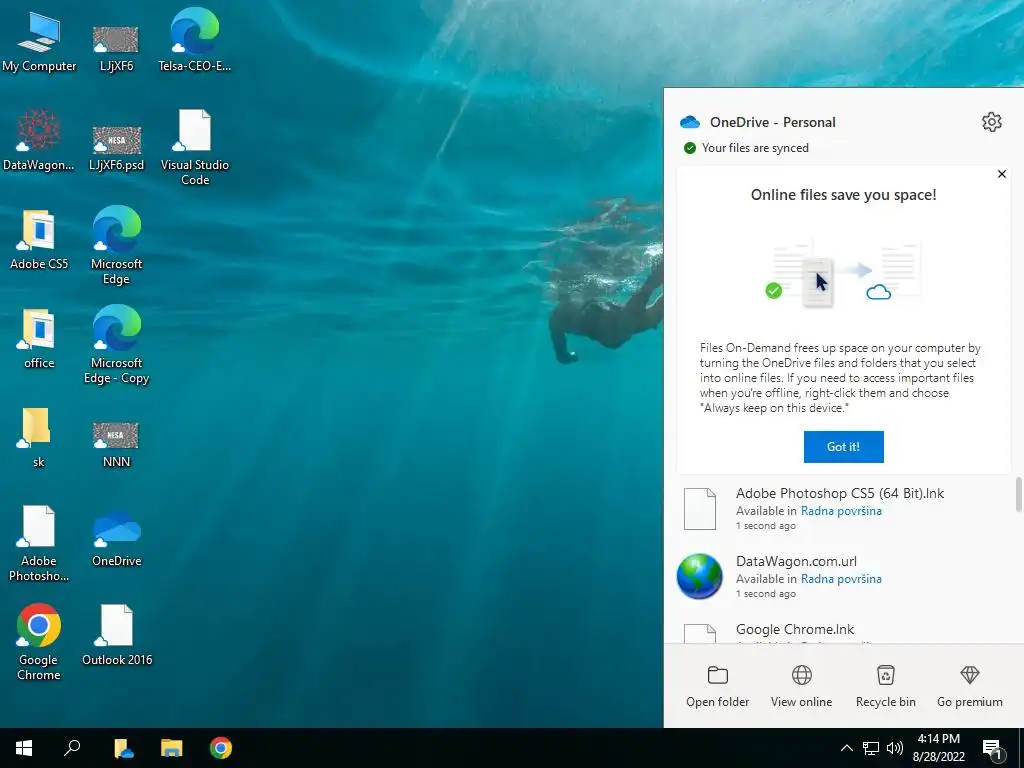The height and width of the screenshot is (768, 1024).
Task: Open File Explorer from taskbar
Action: pos(172,748)
